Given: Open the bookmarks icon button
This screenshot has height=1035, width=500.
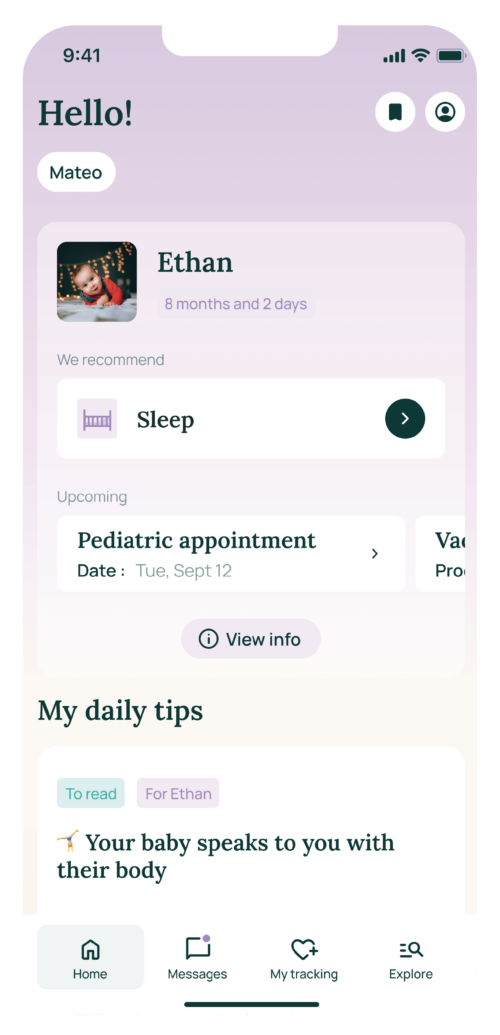Looking at the screenshot, I should pos(395,112).
